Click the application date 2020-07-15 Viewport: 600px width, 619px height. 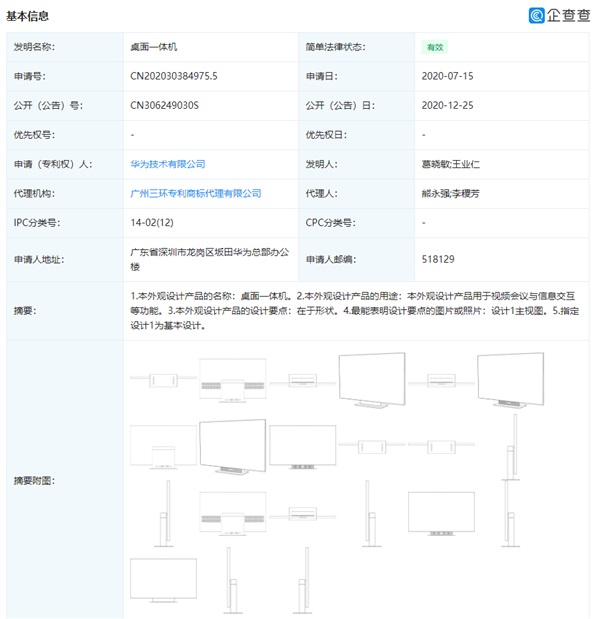click(446, 75)
